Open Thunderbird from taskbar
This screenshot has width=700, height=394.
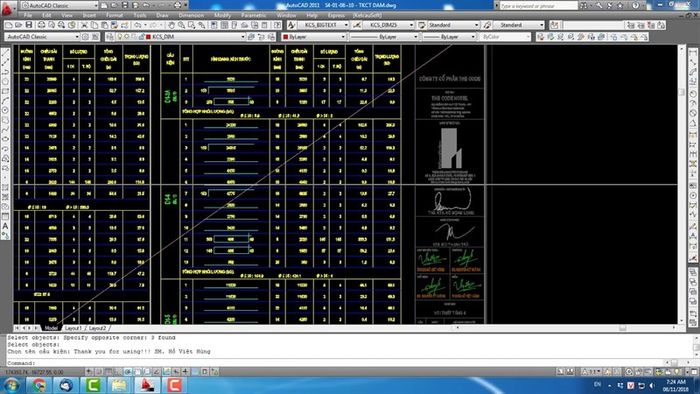tap(66, 385)
